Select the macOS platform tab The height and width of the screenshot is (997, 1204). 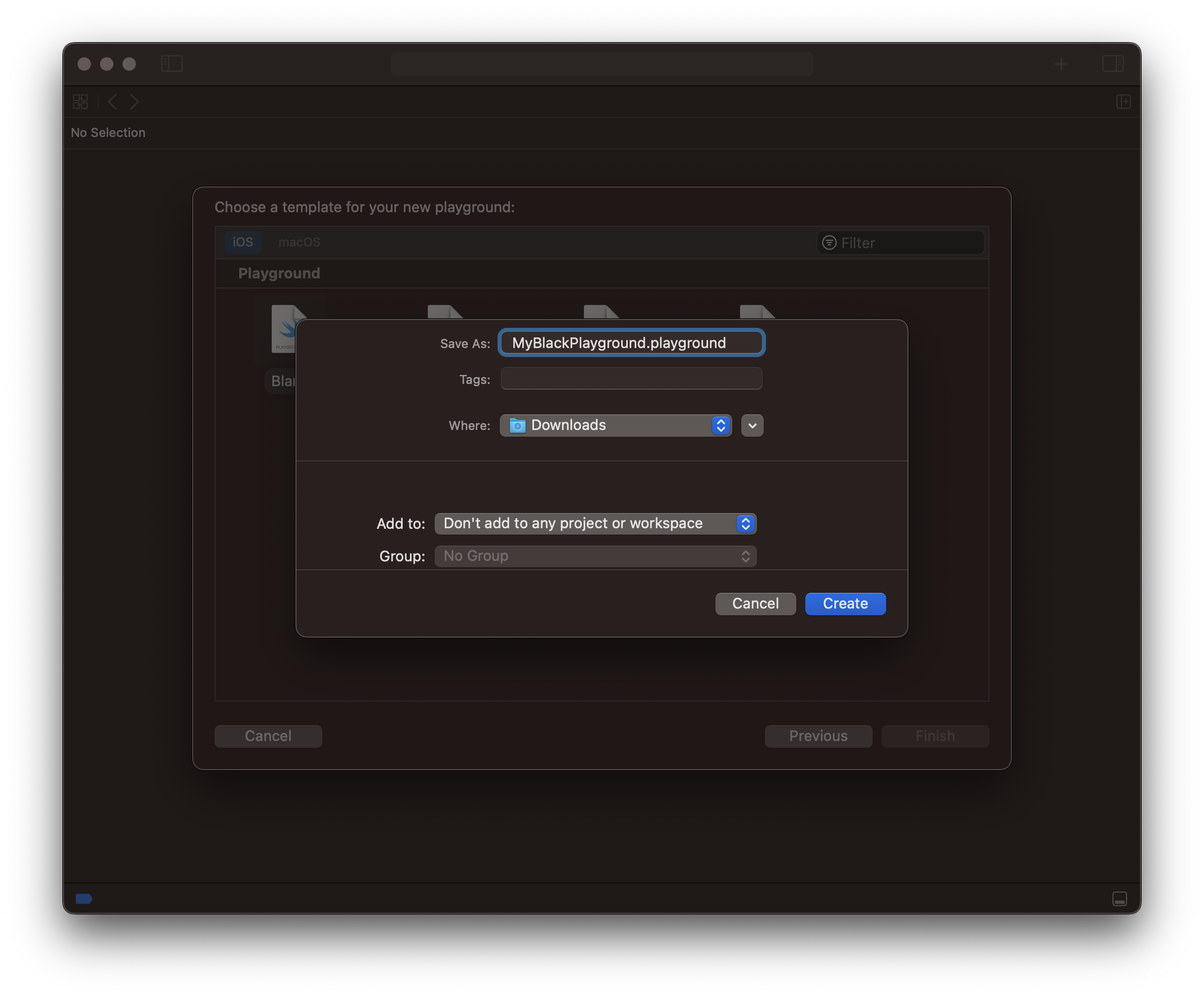[299, 243]
